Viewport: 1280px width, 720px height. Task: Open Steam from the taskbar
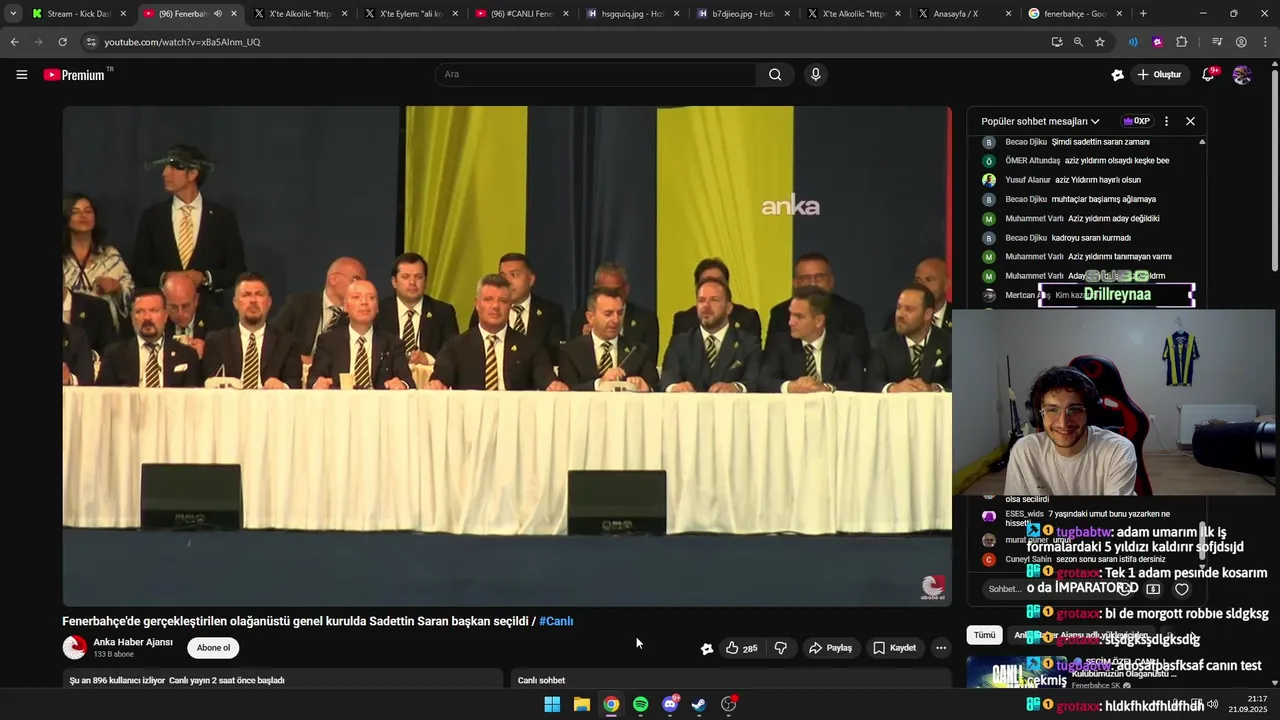point(699,704)
